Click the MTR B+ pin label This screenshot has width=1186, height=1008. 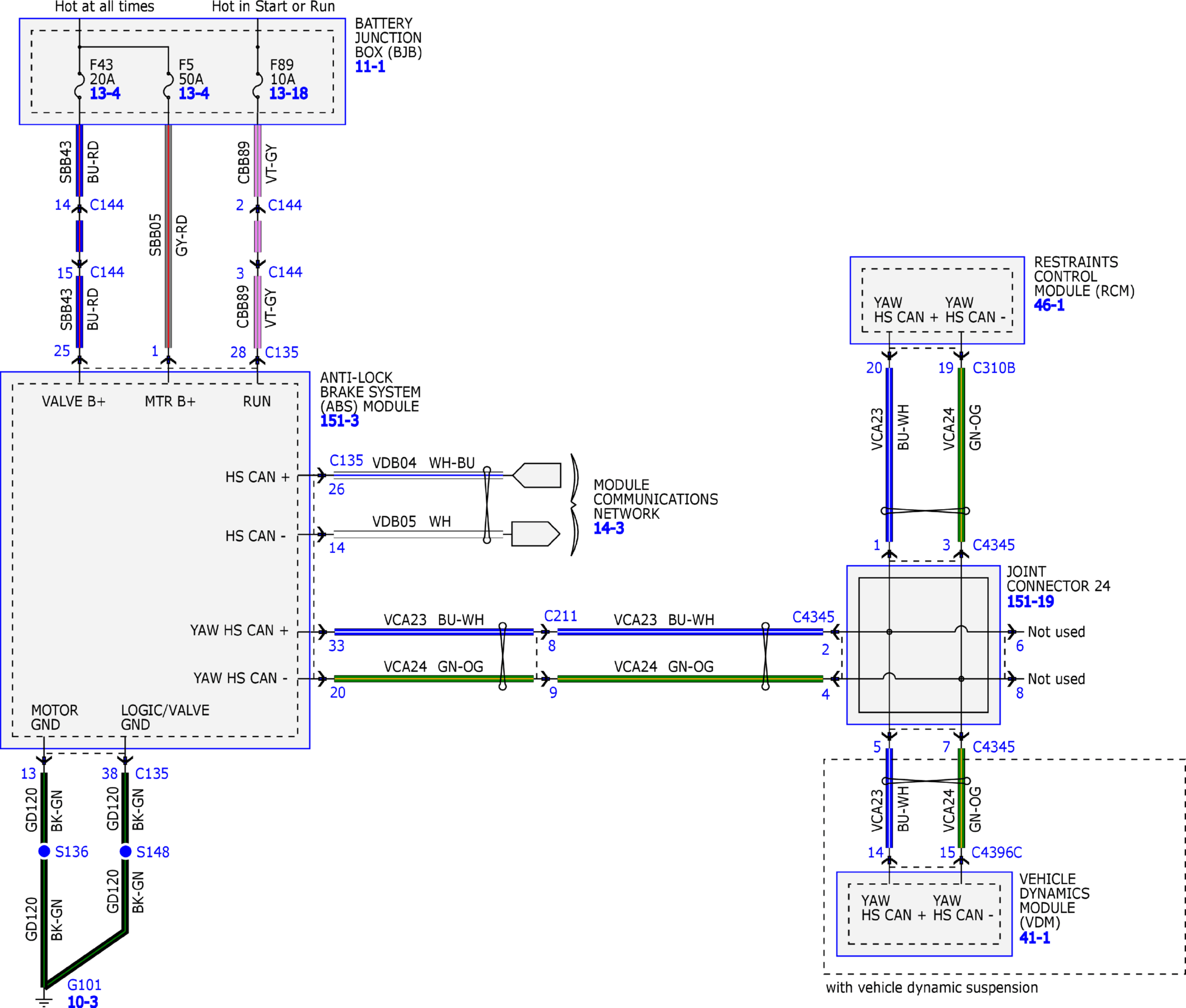pos(170,402)
